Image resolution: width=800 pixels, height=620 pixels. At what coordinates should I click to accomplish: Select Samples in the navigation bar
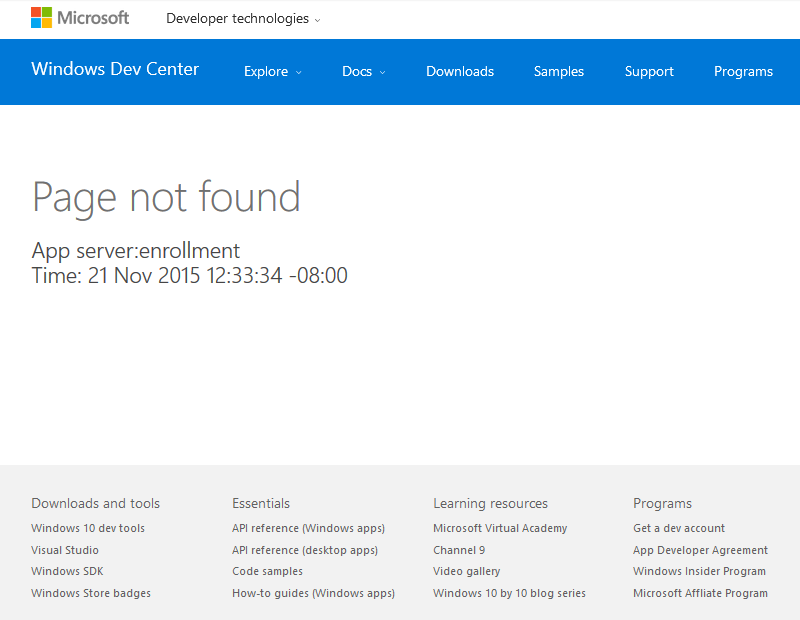(x=558, y=71)
